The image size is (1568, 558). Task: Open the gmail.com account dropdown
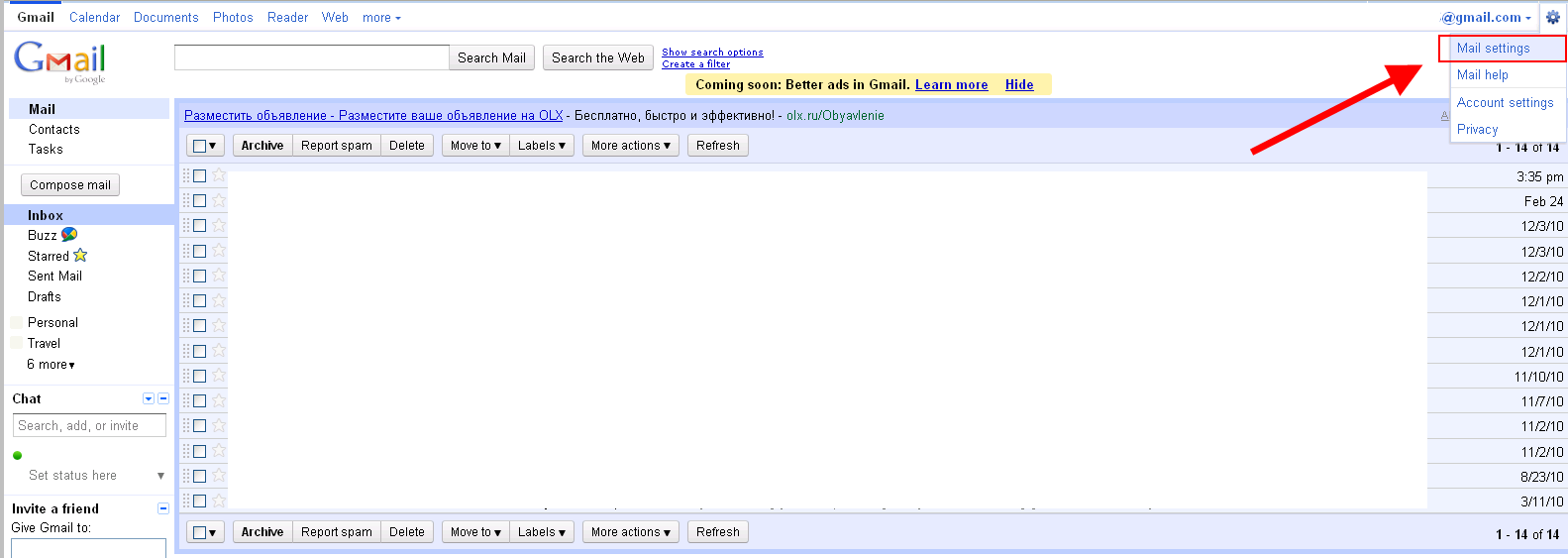point(1486,17)
